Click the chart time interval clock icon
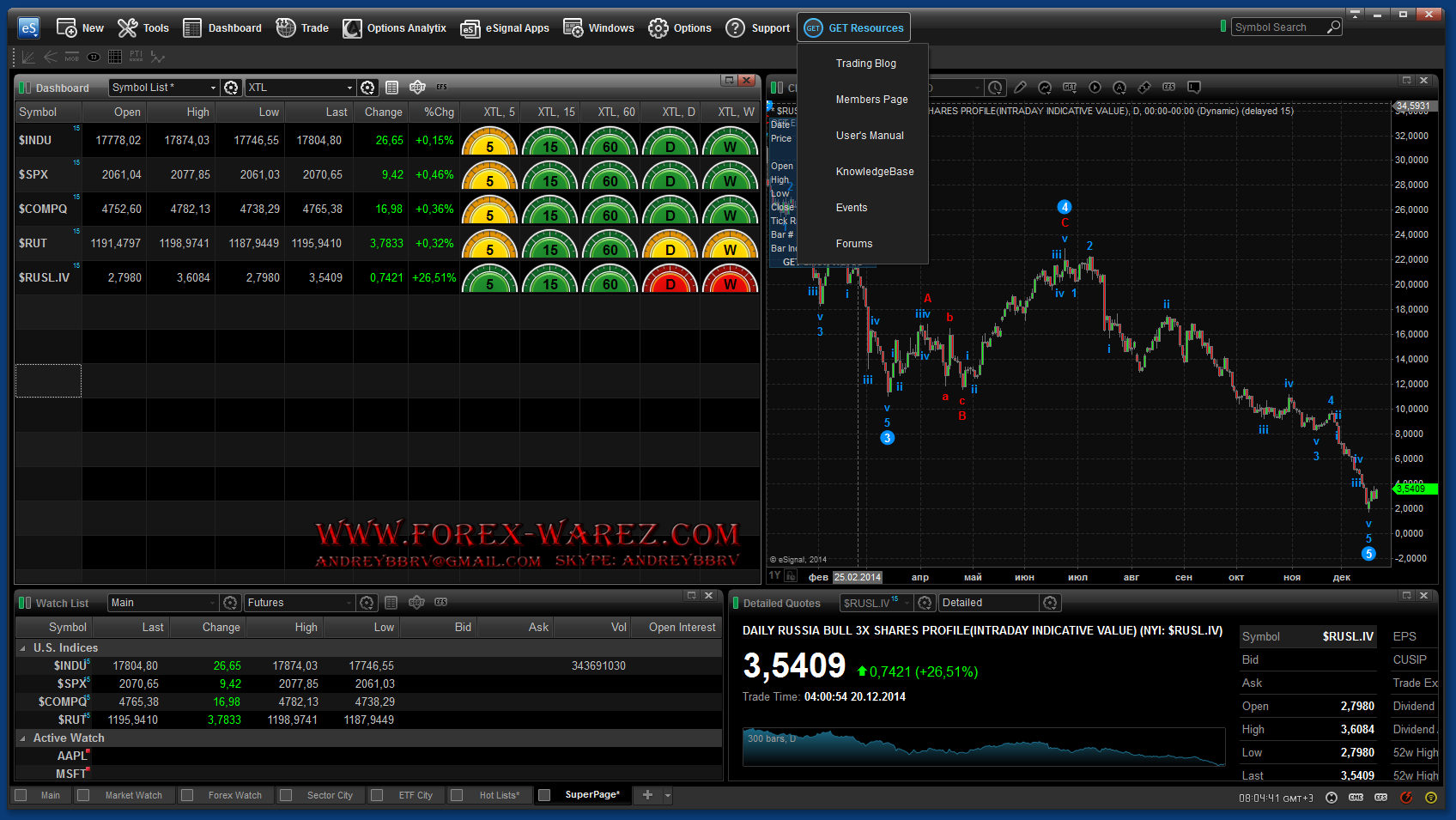Viewport: 1456px width, 820px height. tap(995, 88)
